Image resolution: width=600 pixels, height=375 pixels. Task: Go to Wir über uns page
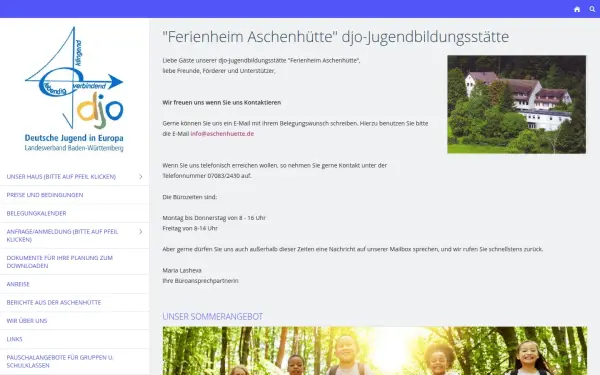pos(27,321)
